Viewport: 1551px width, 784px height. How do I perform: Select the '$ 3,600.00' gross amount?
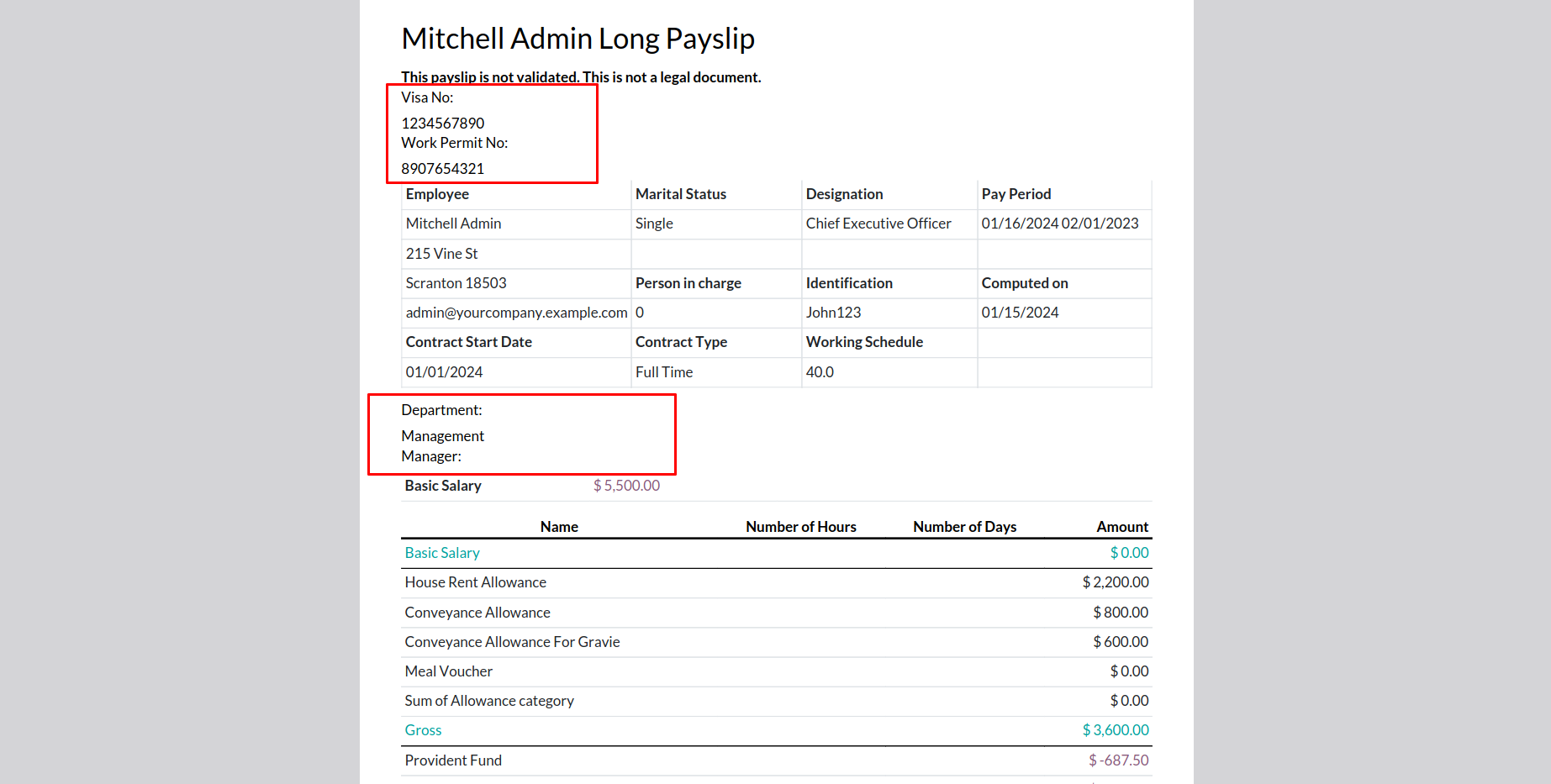coord(1116,730)
